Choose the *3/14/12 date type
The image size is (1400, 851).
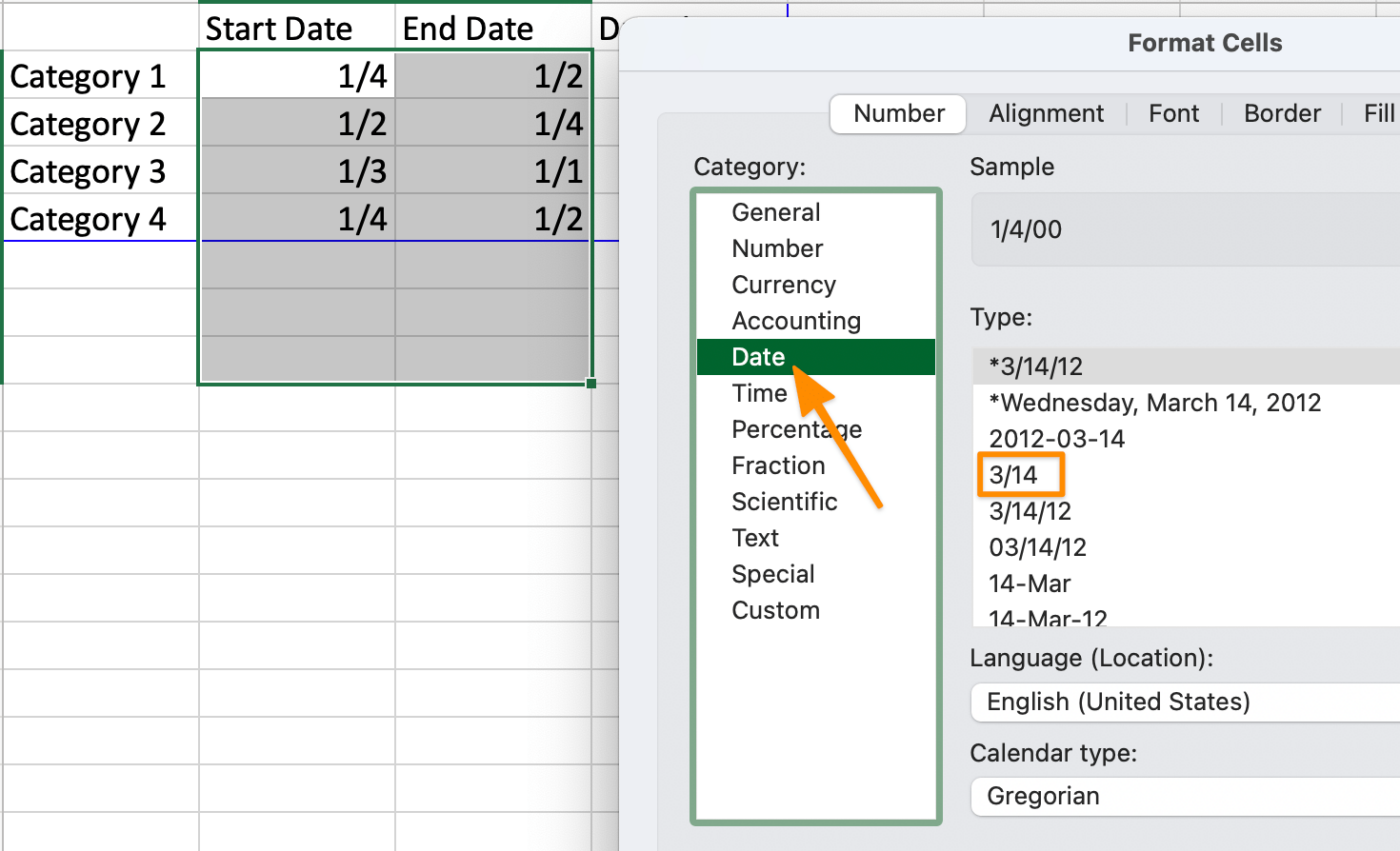(x=1186, y=366)
